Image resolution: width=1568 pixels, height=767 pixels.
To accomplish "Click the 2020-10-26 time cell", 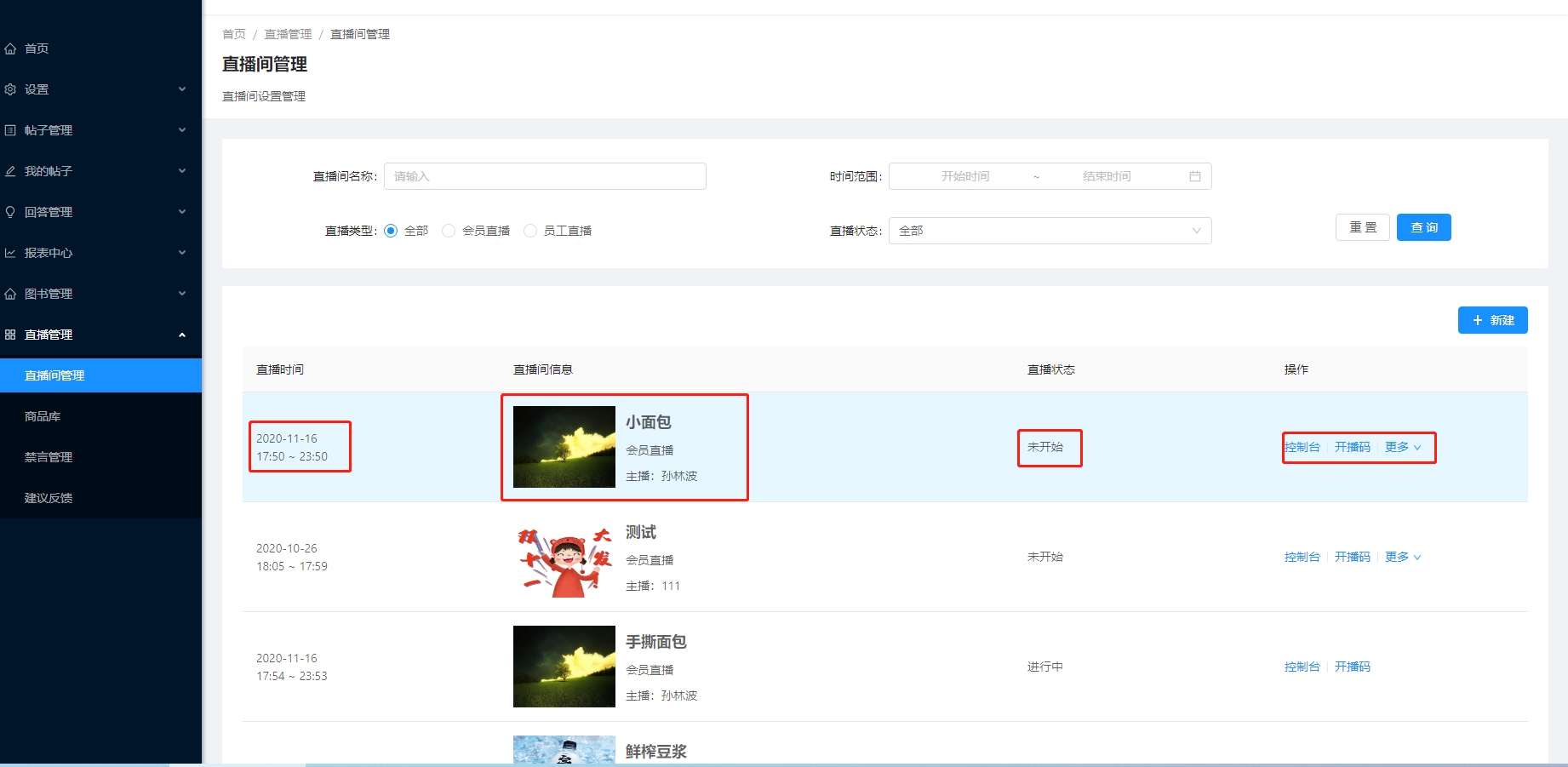I will pos(292,557).
